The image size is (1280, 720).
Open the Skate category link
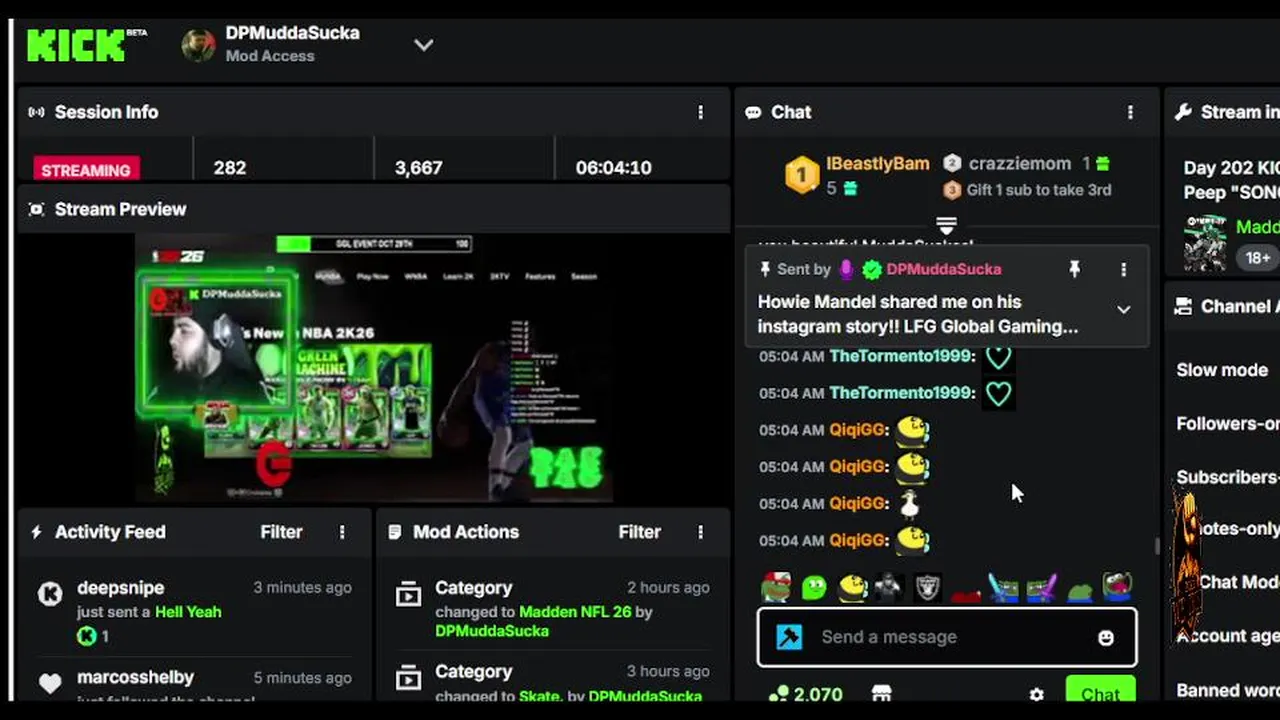[541, 696]
